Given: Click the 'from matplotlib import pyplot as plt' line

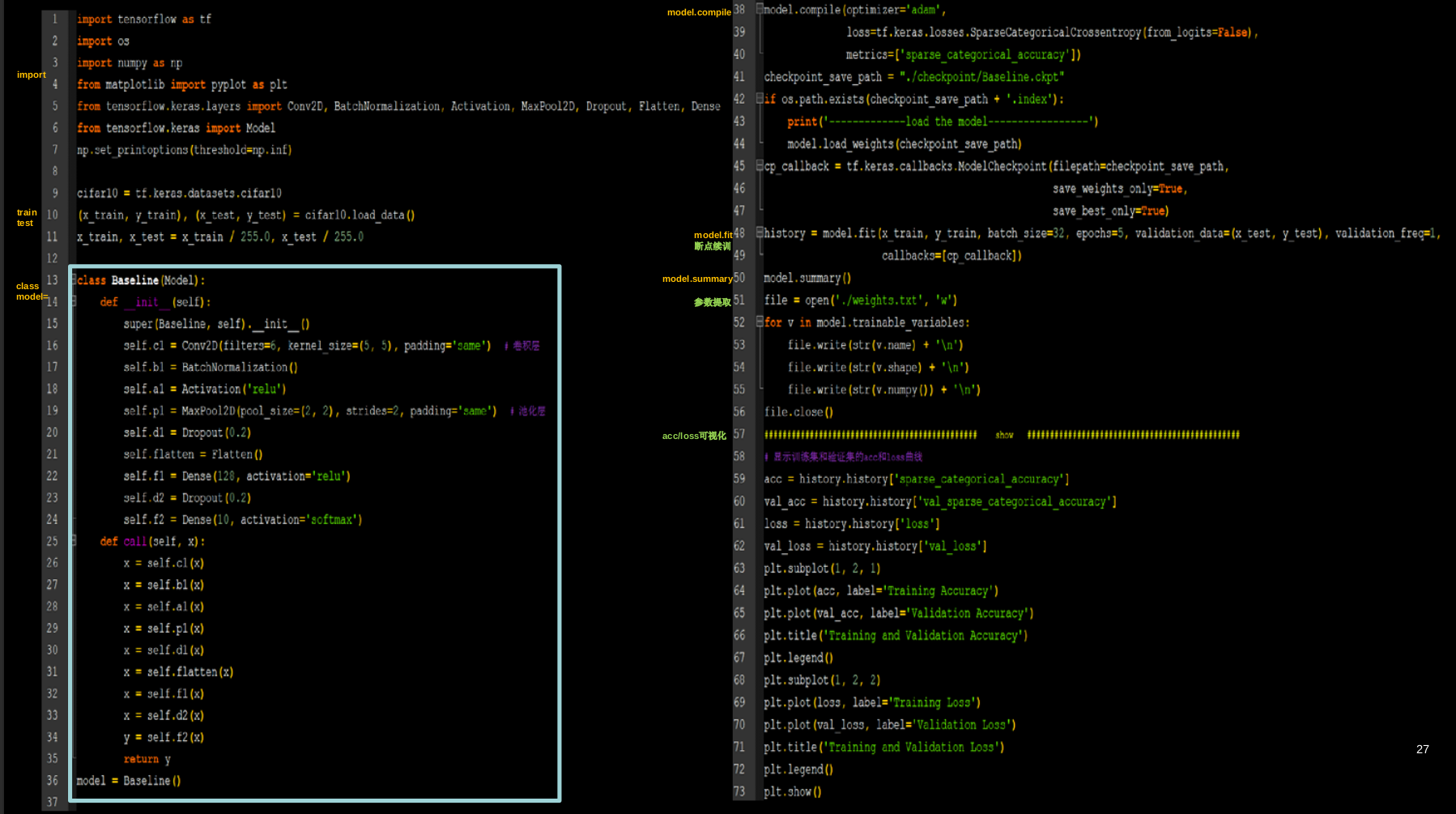Looking at the screenshot, I should pyautogui.click(x=182, y=85).
